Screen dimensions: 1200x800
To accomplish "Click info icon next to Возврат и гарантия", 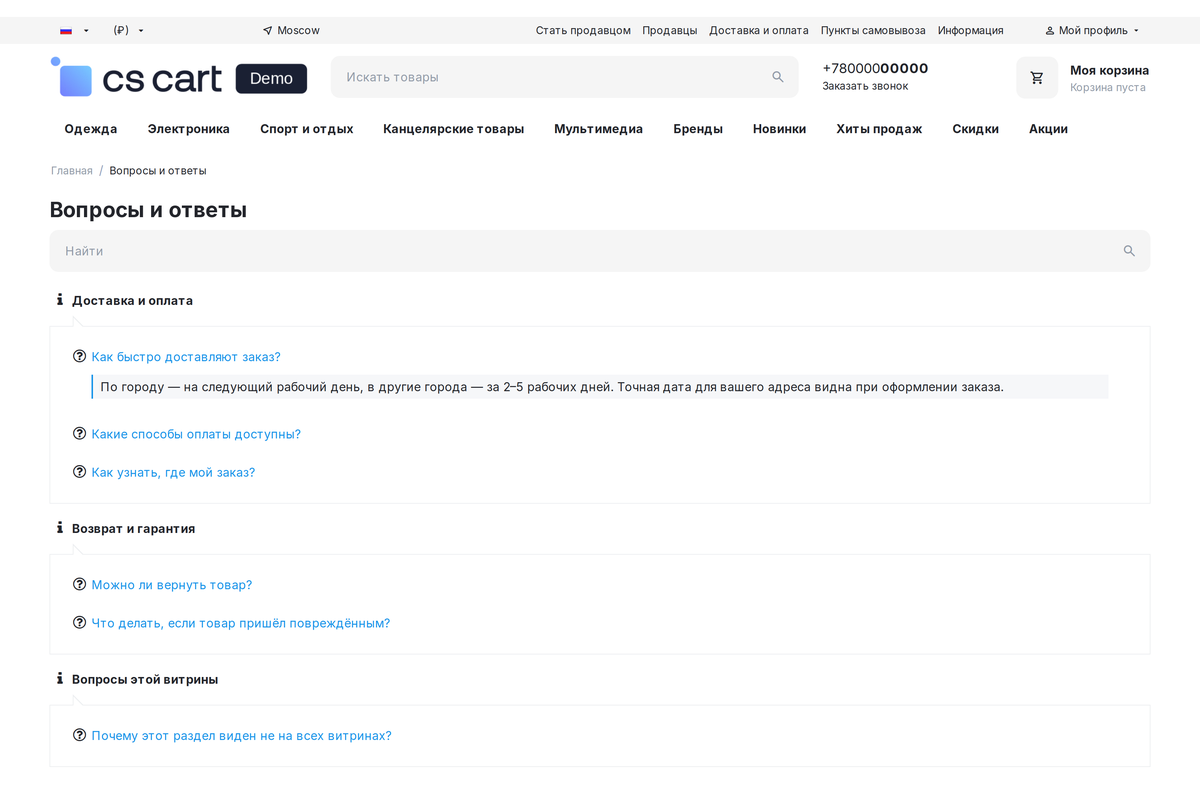I will (60, 528).
